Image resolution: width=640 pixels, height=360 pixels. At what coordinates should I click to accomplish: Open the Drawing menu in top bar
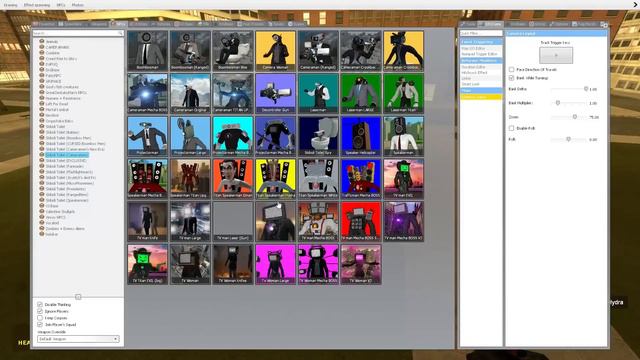tap(10, 5)
